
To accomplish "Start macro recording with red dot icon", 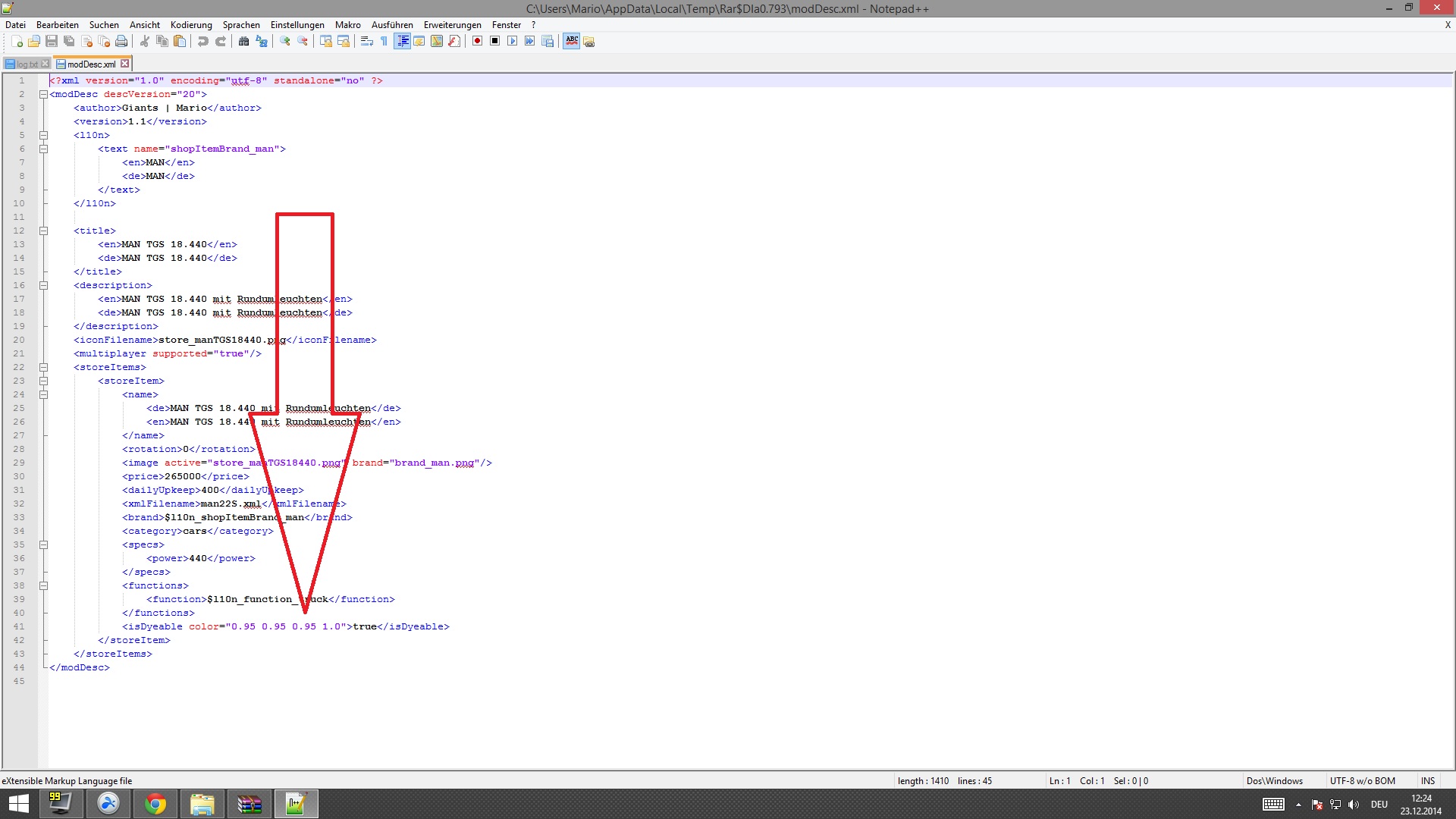I will [477, 41].
